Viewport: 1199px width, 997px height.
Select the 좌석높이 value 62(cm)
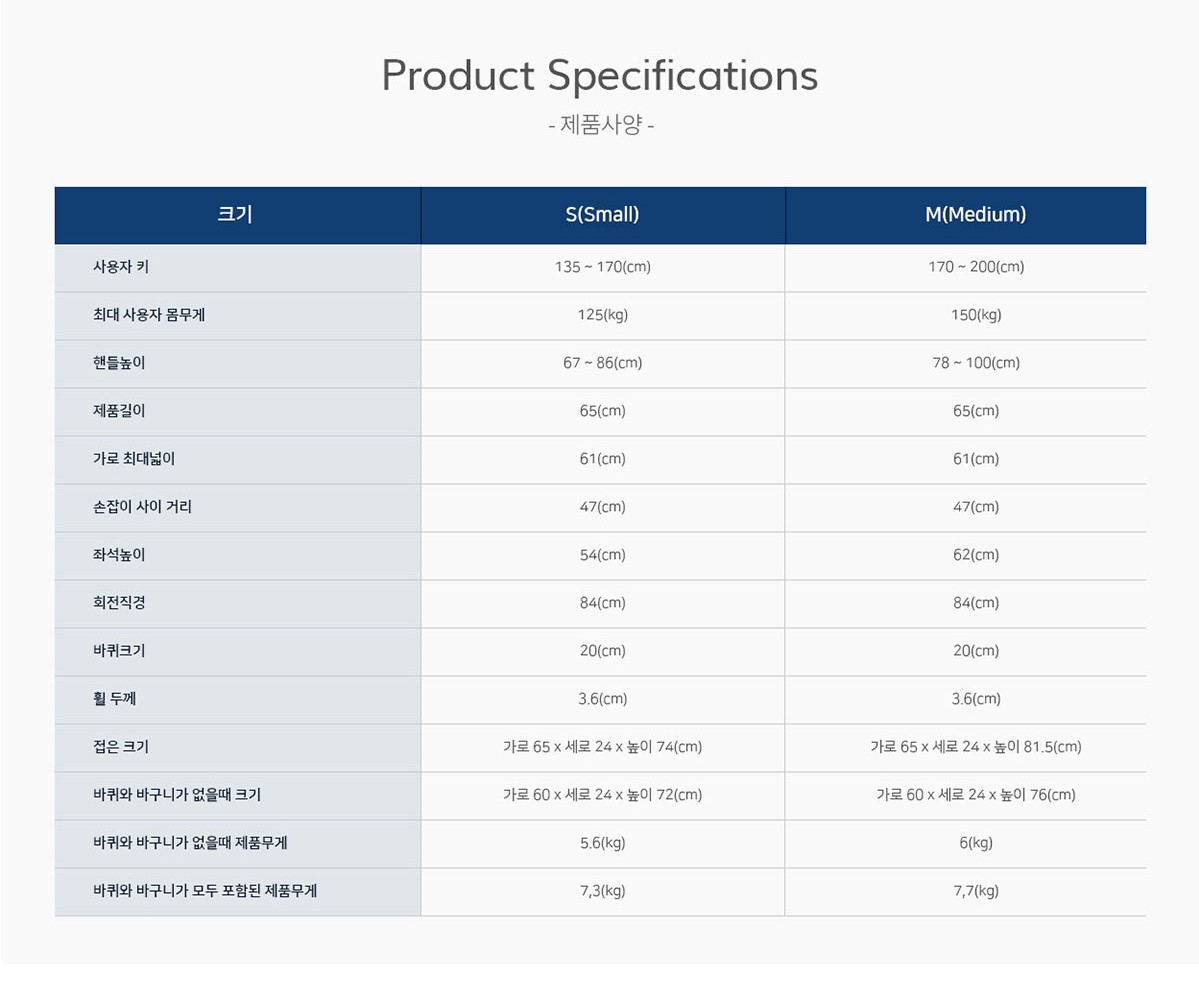(x=975, y=555)
